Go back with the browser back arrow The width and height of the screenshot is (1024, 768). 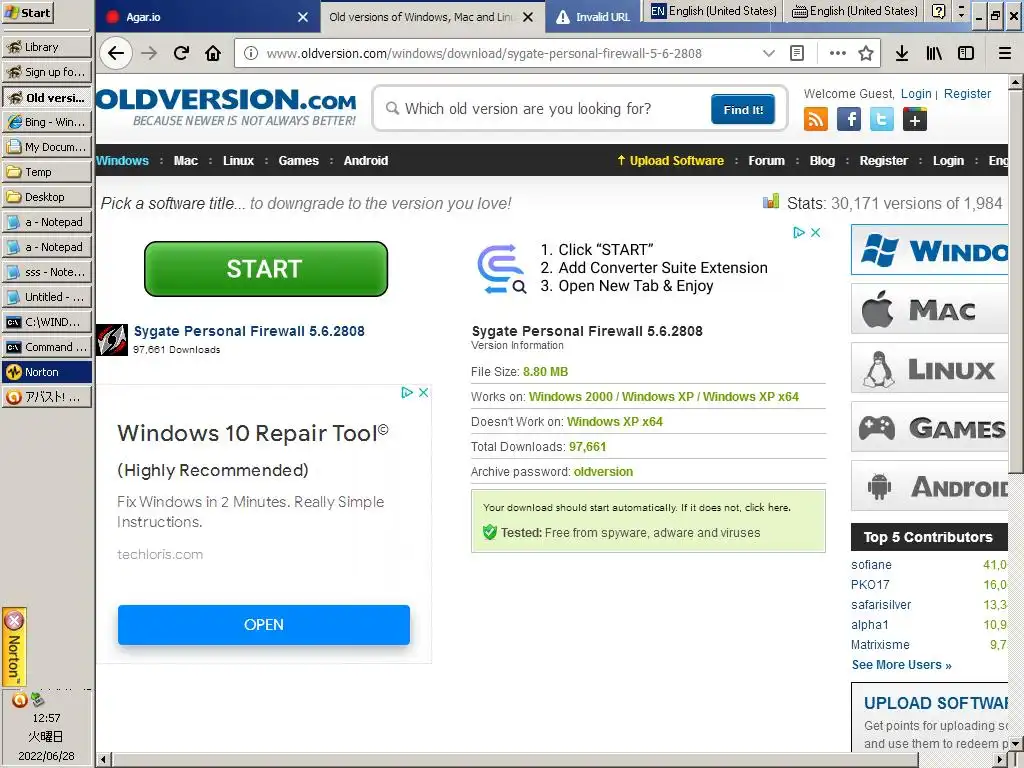(116, 54)
